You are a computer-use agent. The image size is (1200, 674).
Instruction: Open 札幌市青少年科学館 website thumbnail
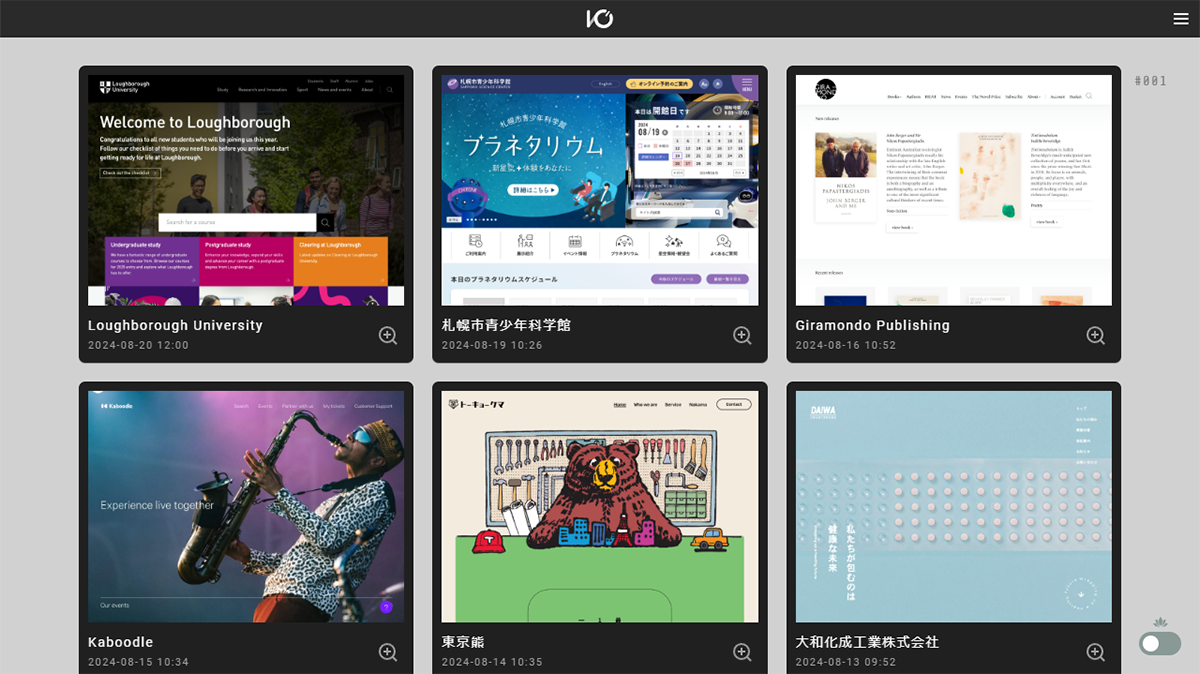click(x=600, y=190)
